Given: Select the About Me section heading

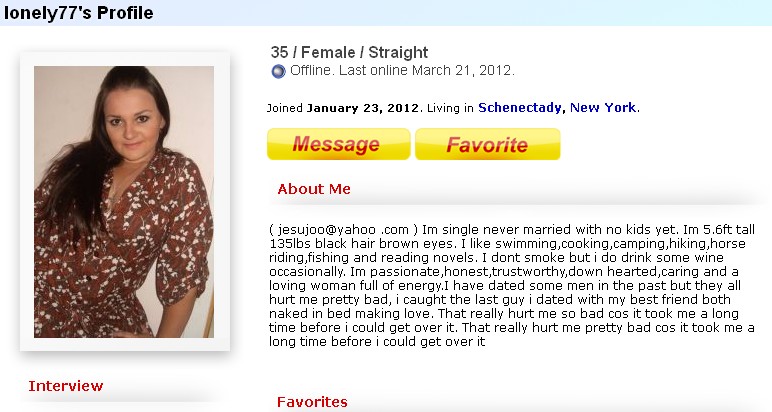Looking at the screenshot, I should [x=314, y=189].
